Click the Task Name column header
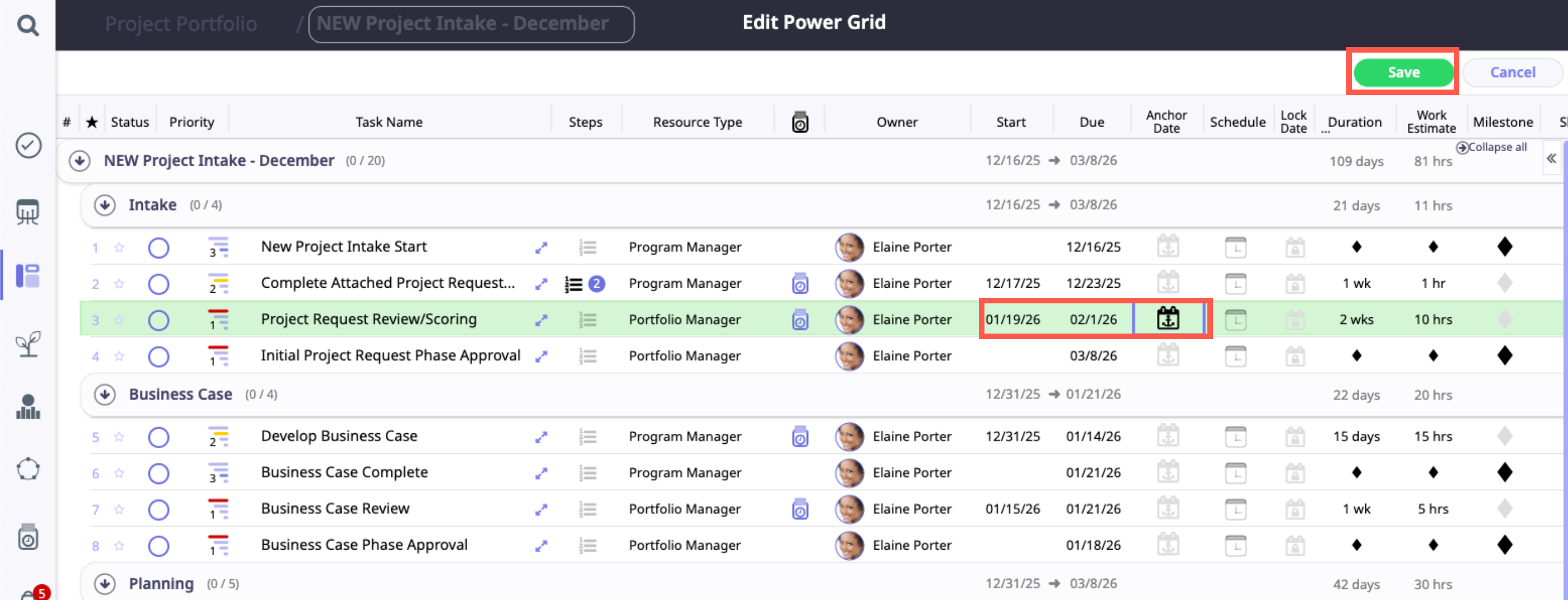1568x600 pixels. pyautogui.click(x=388, y=121)
